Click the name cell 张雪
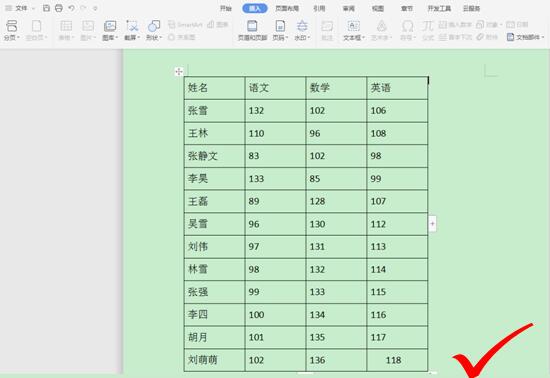550x378 pixels. (214, 111)
